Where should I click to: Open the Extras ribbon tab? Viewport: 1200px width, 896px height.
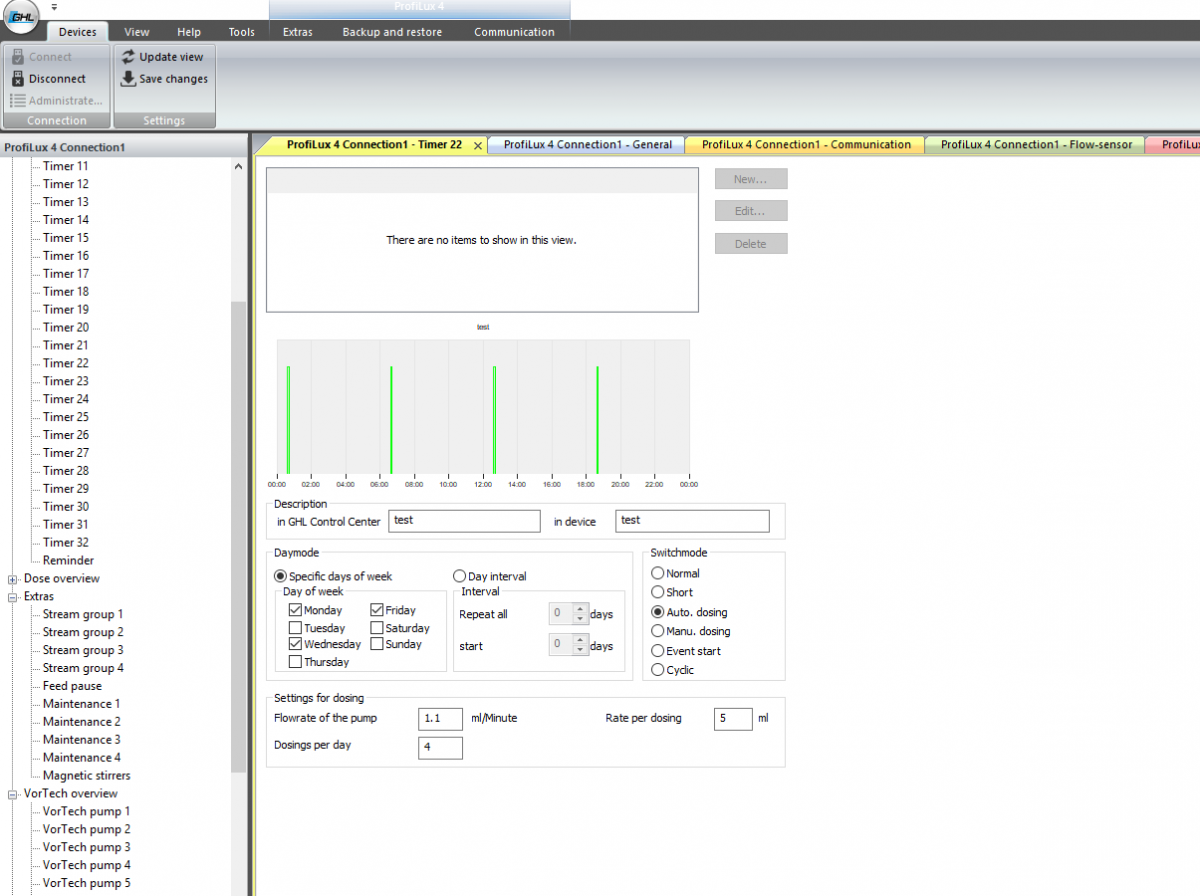point(298,32)
